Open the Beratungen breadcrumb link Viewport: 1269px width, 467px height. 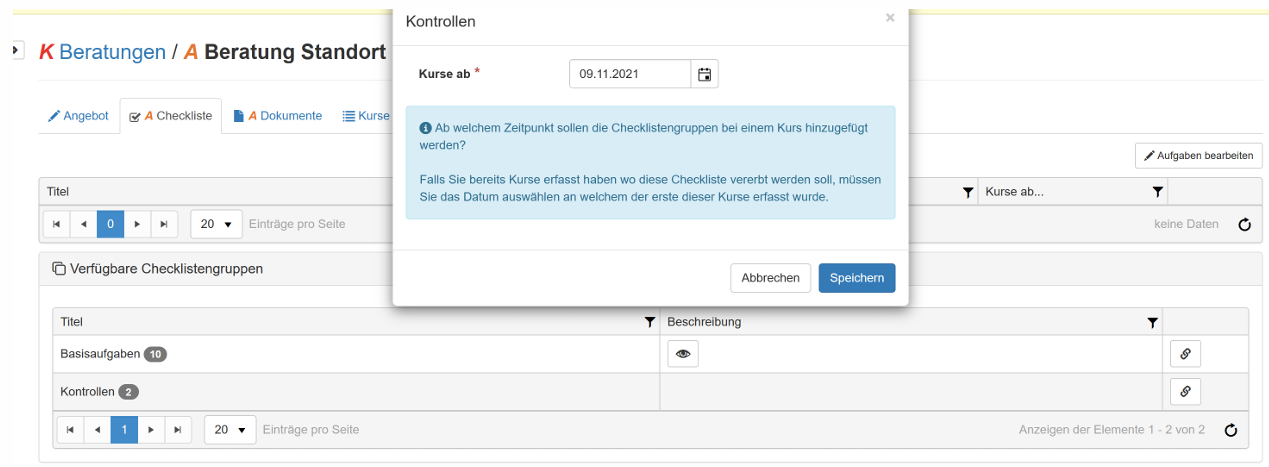112,52
